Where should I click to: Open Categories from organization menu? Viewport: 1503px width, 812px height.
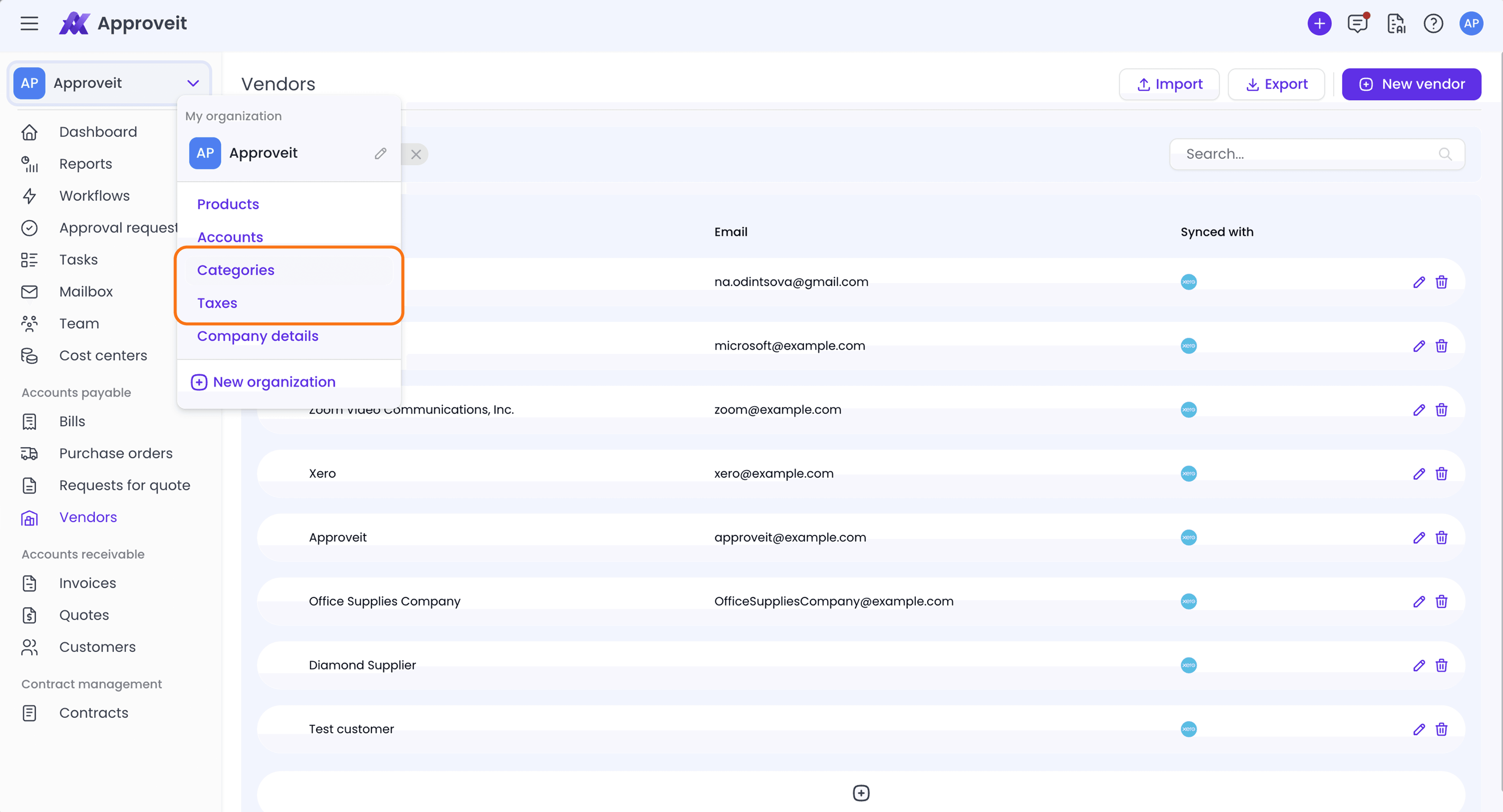click(236, 270)
